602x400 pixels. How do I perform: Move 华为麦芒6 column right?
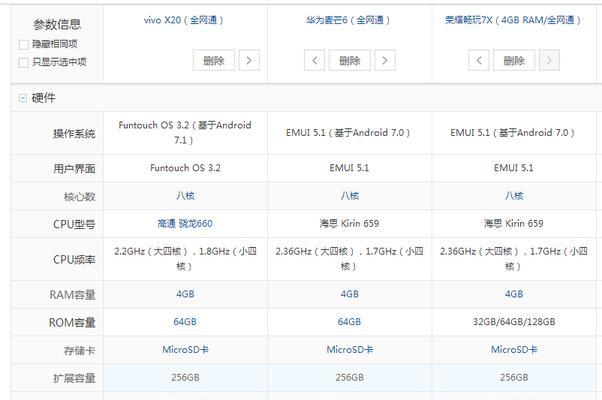[x=385, y=60]
